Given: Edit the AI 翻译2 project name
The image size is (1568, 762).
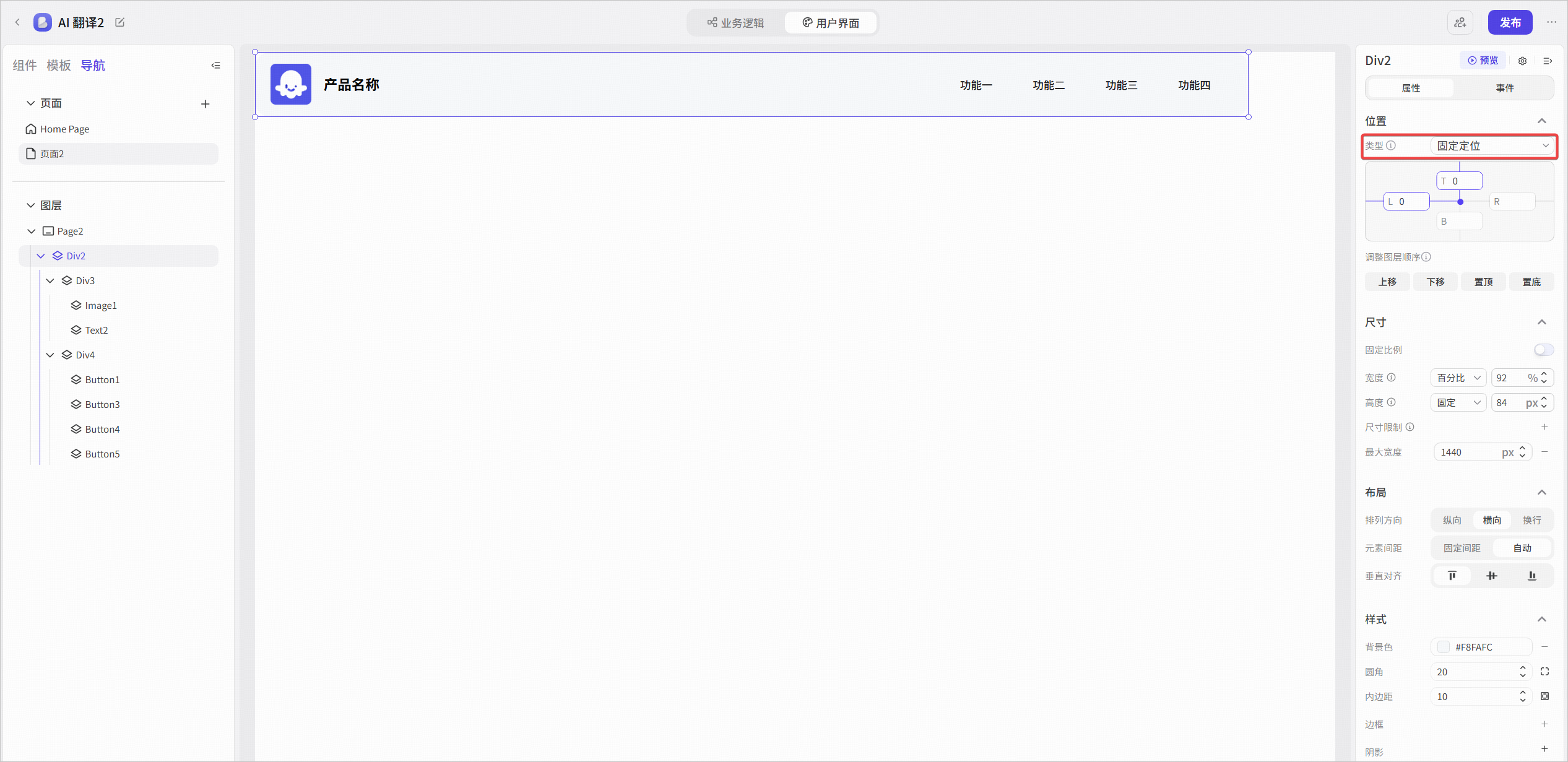Looking at the screenshot, I should pos(120,22).
